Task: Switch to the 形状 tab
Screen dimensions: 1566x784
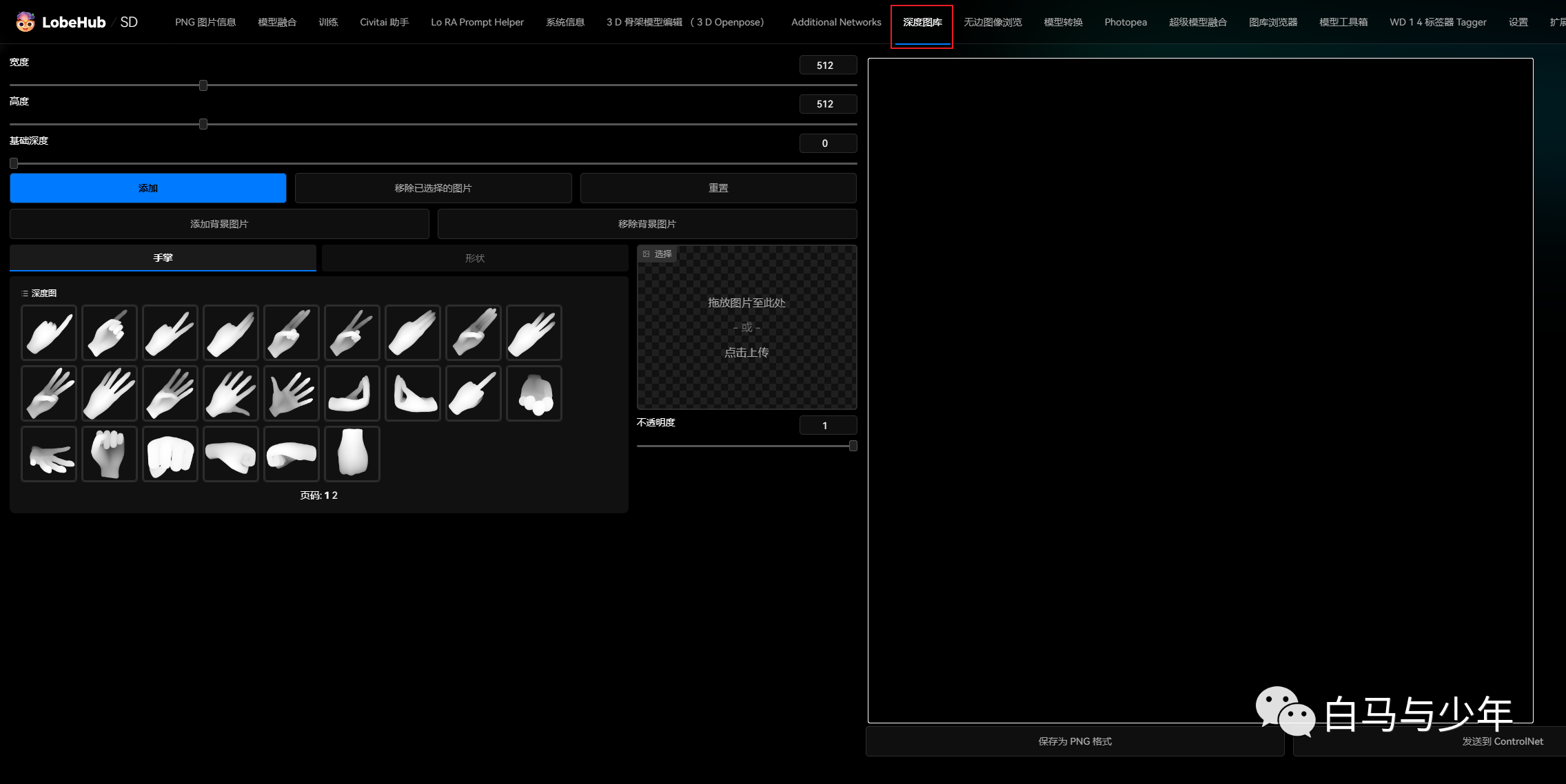Action: [475, 258]
